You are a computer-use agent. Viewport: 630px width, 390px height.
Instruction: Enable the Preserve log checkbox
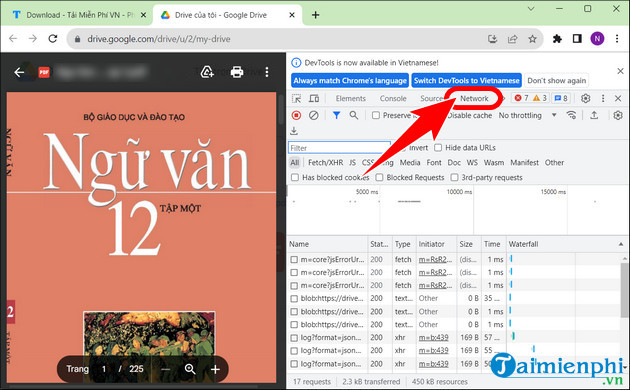pyautogui.click(x=376, y=116)
